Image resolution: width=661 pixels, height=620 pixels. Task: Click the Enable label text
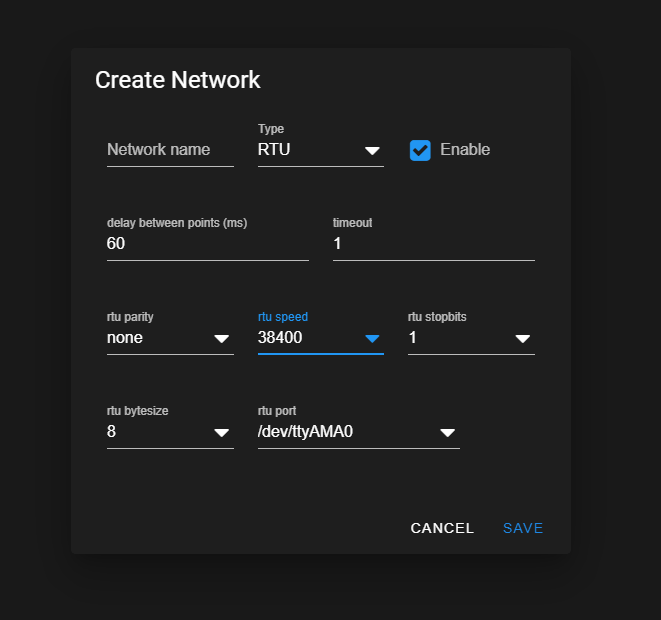tap(465, 150)
